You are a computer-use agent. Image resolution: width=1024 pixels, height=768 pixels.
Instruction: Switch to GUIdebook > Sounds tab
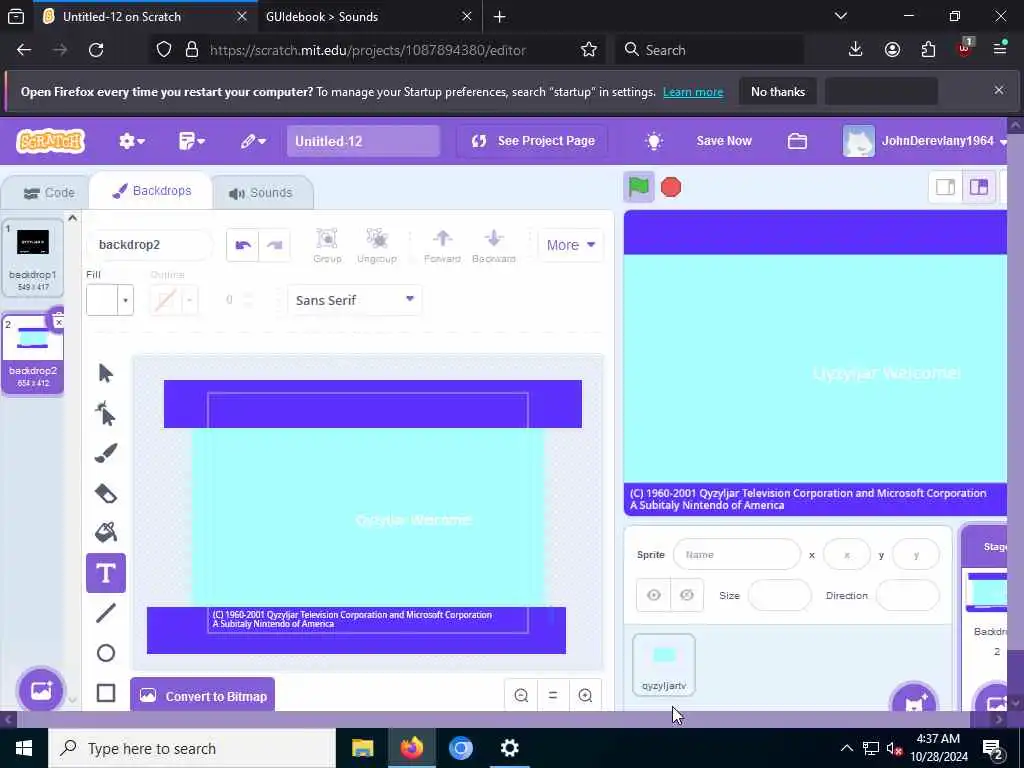[370, 16]
